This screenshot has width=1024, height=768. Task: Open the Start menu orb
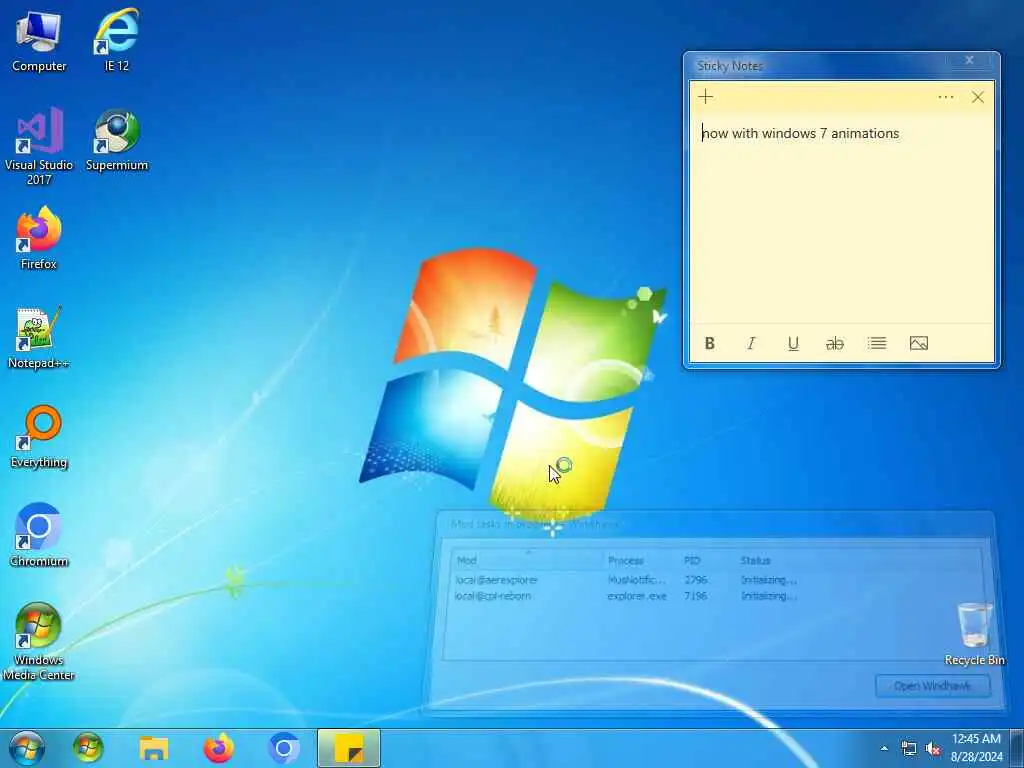tap(27, 748)
